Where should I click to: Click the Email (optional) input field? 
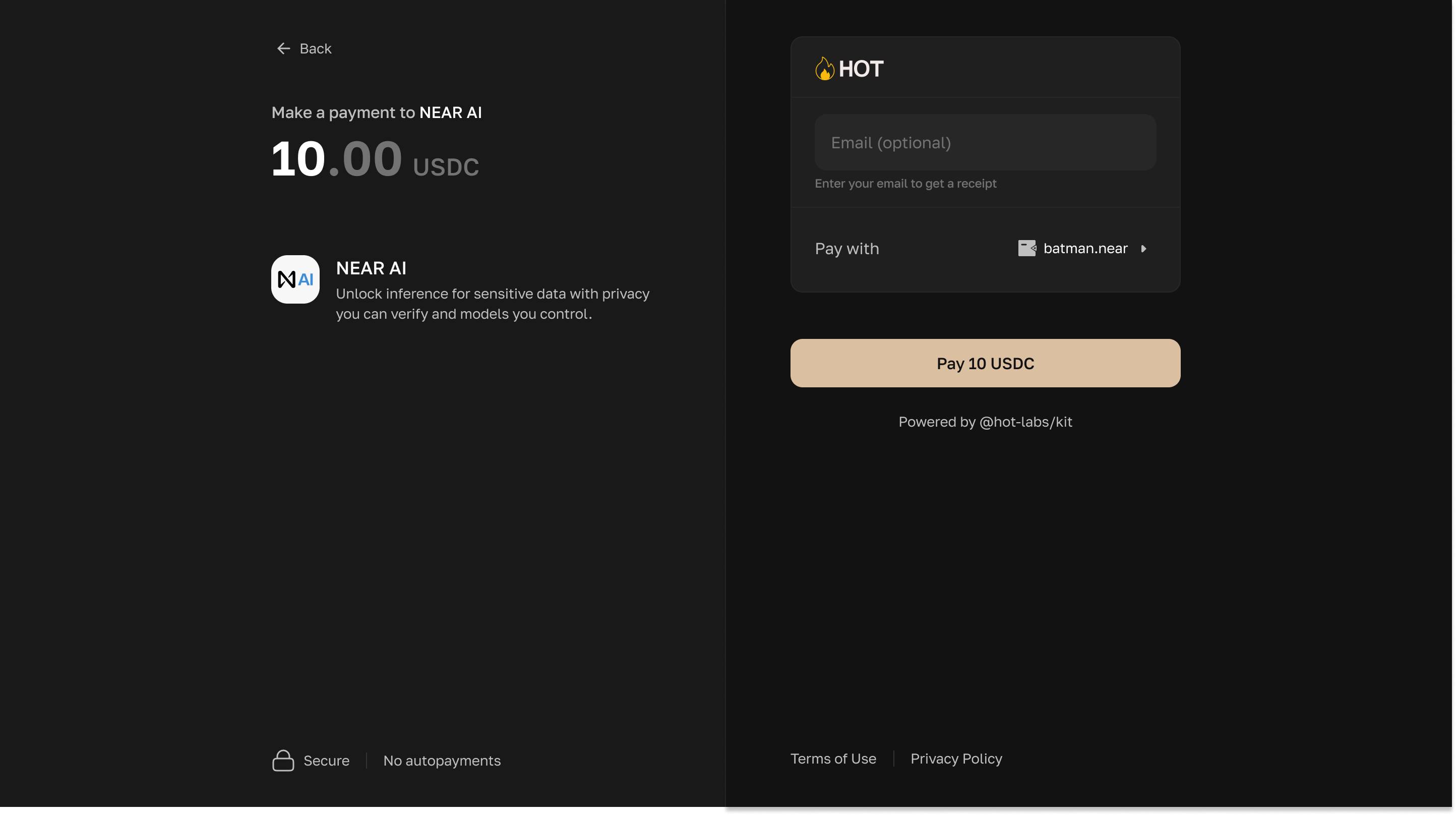[985, 142]
